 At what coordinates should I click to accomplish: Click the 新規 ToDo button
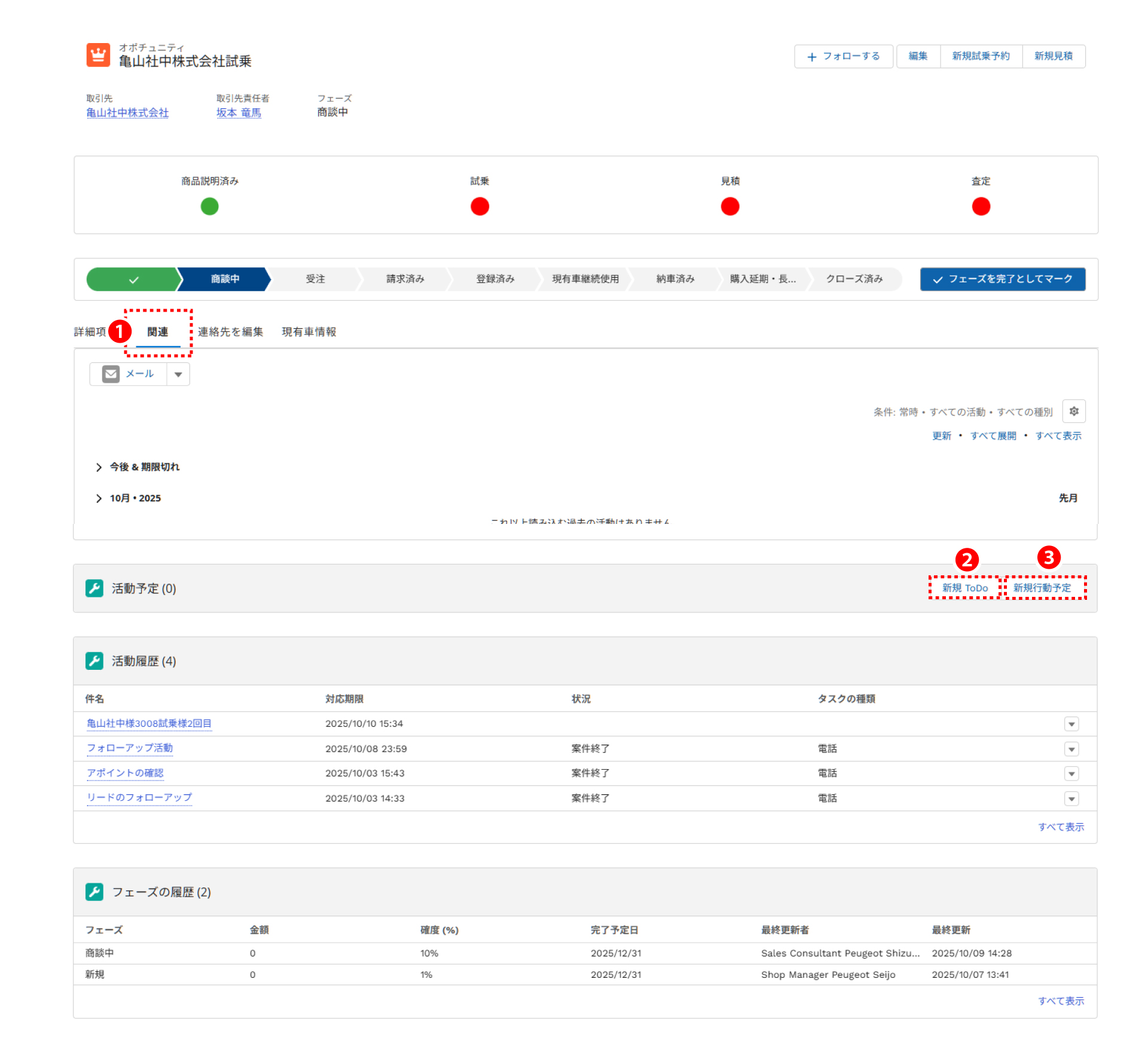click(964, 588)
